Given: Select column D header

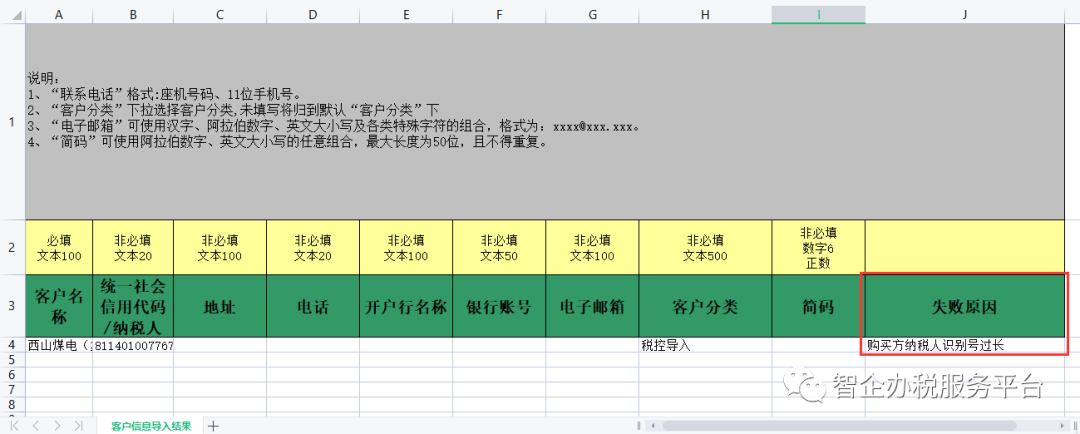Looking at the screenshot, I should 313,14.
